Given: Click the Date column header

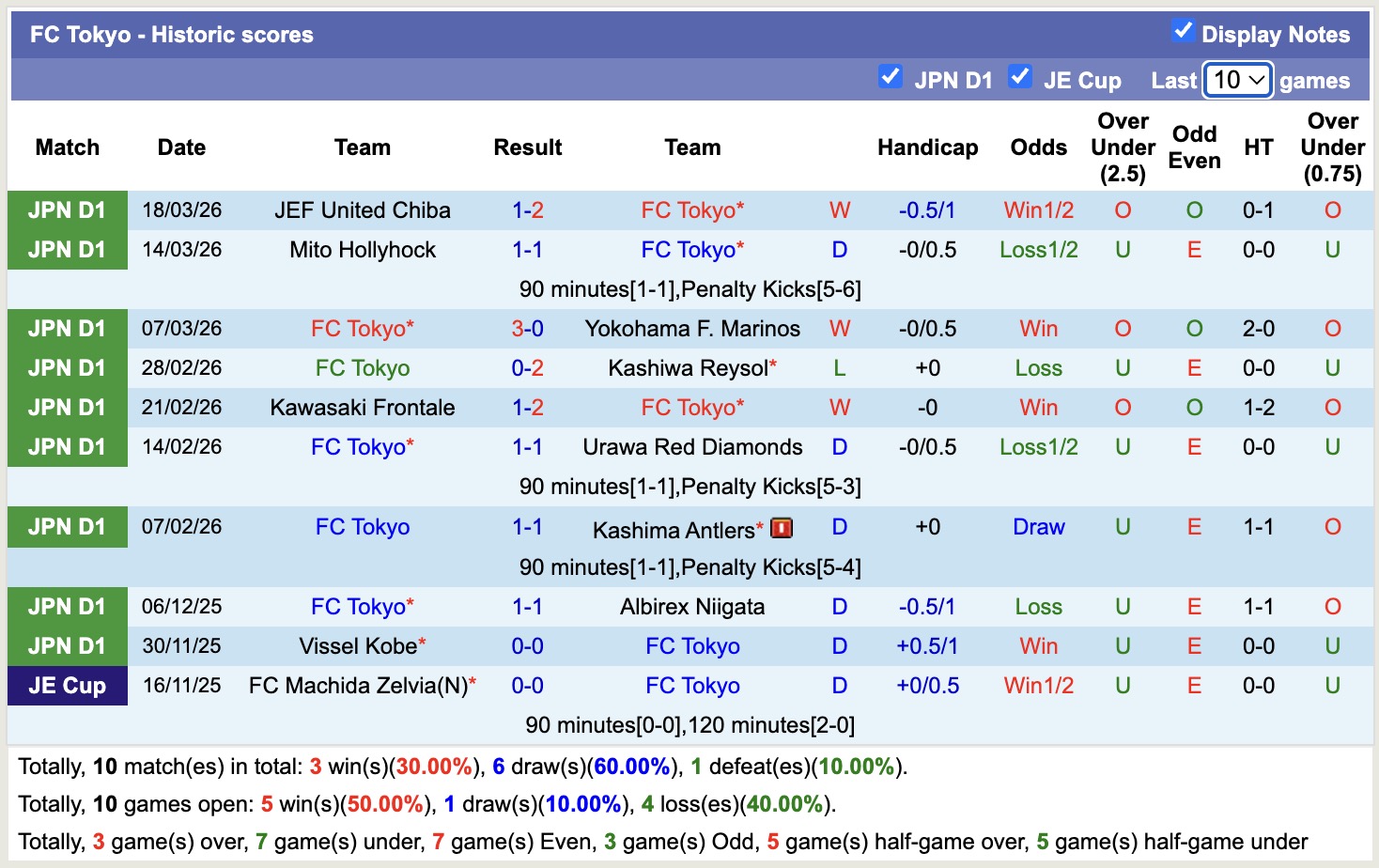Looking at the screenshot, I should tap(180, 147).
